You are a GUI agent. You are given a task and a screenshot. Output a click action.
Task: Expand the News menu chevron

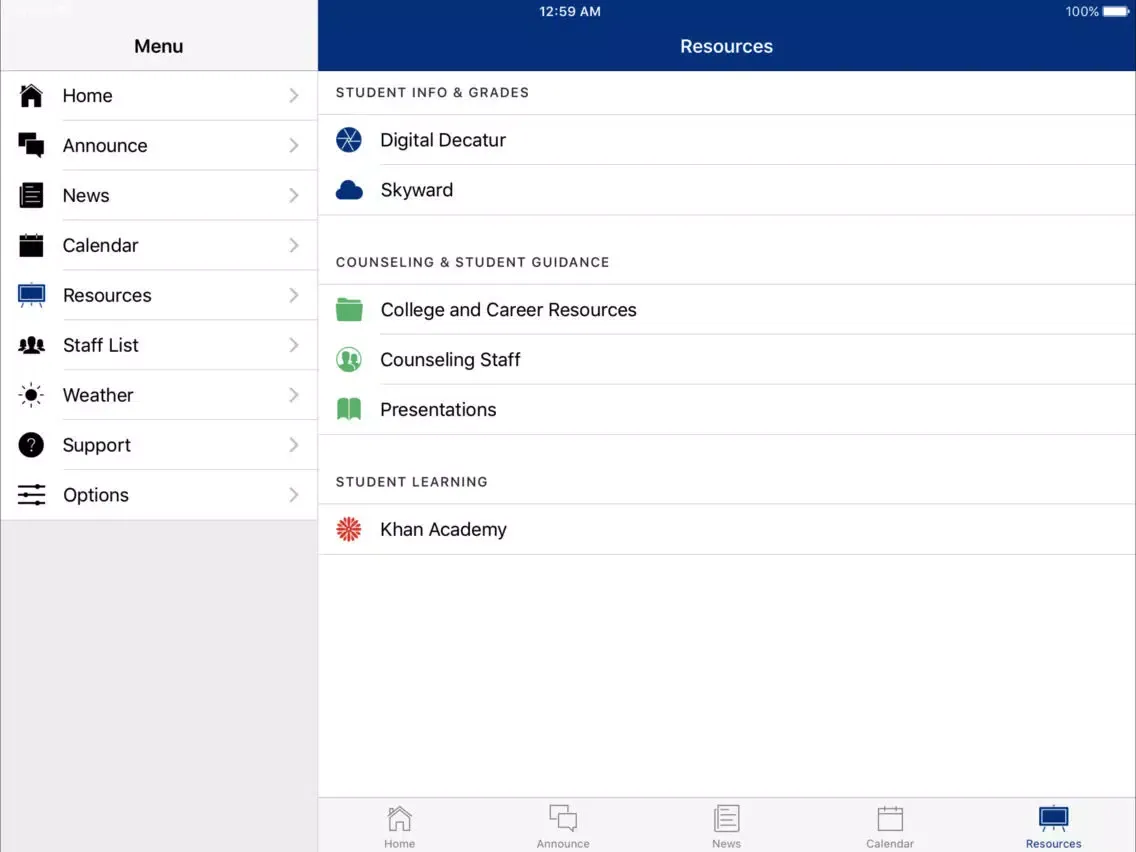(x=293, y=196)
